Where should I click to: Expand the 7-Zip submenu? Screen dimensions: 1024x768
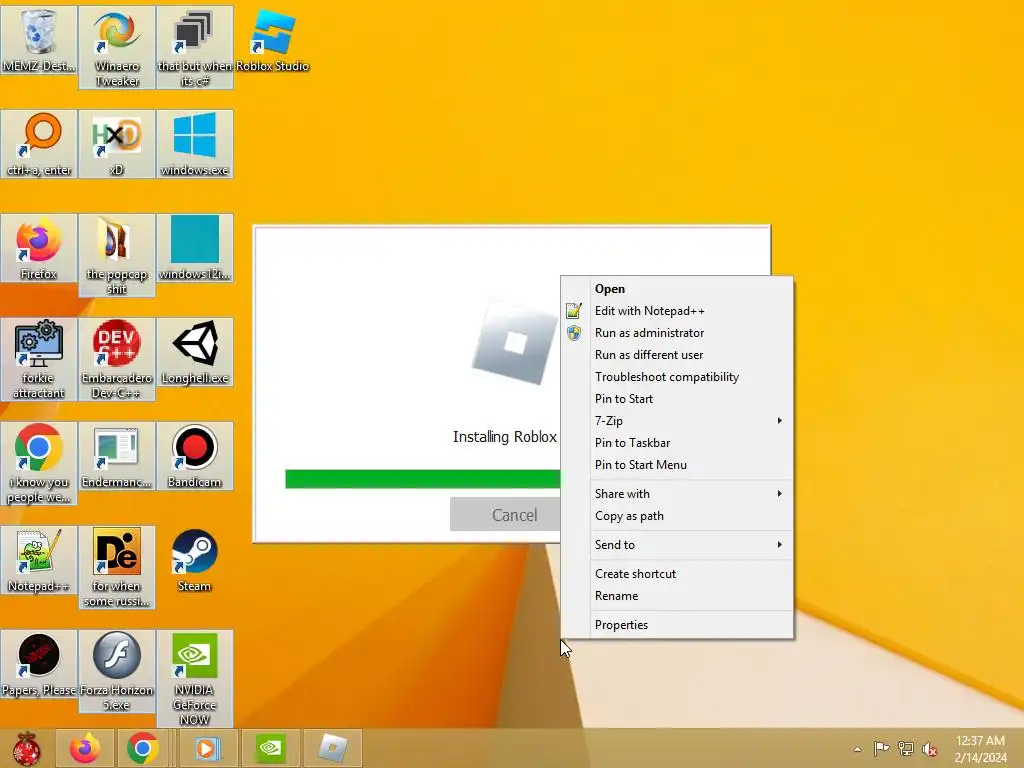(x=678, y=421)
